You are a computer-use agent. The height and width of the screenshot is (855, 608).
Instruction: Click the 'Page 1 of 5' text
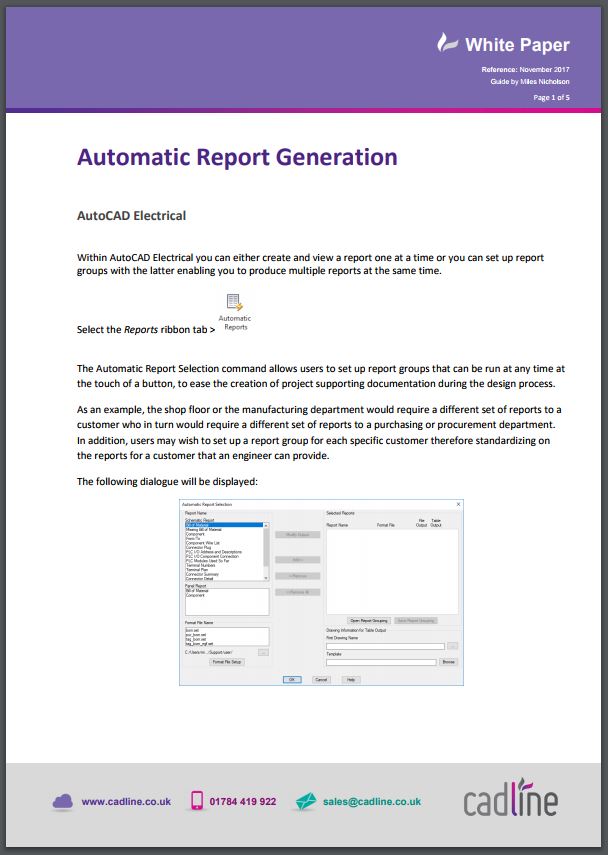pyautogui.click(x=551, y=97)
